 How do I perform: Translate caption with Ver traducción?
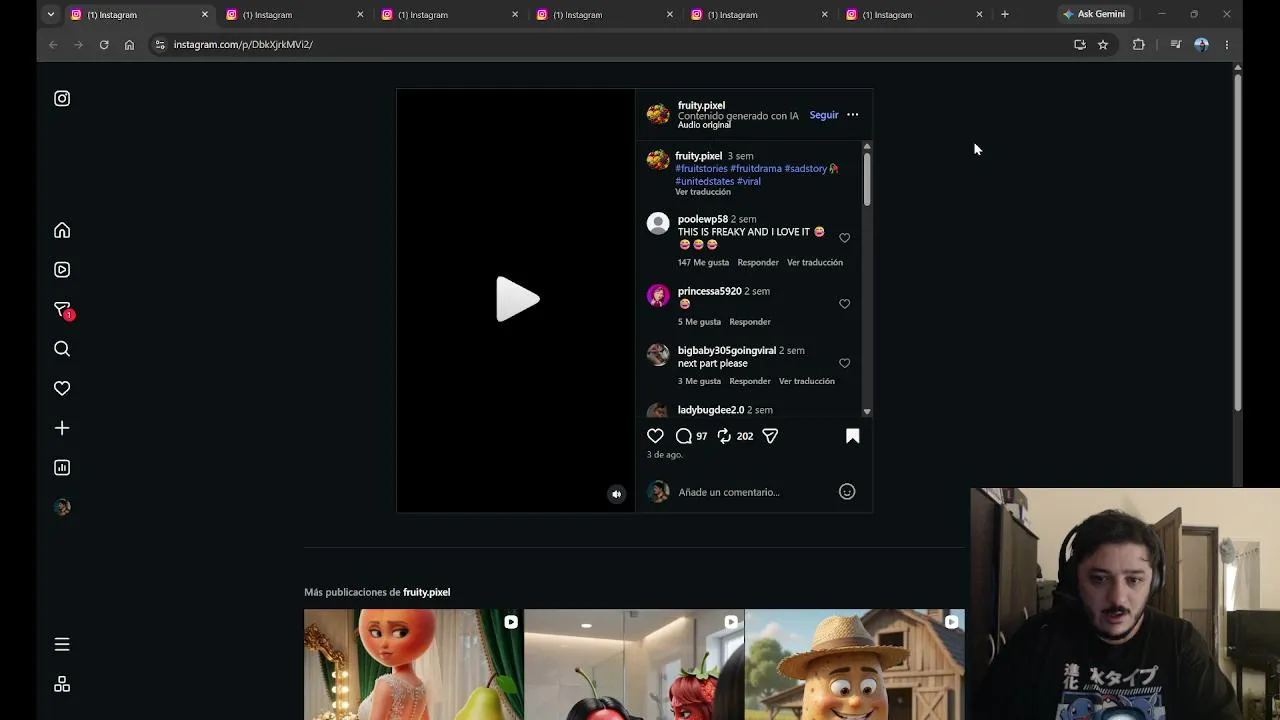(703, 192)
